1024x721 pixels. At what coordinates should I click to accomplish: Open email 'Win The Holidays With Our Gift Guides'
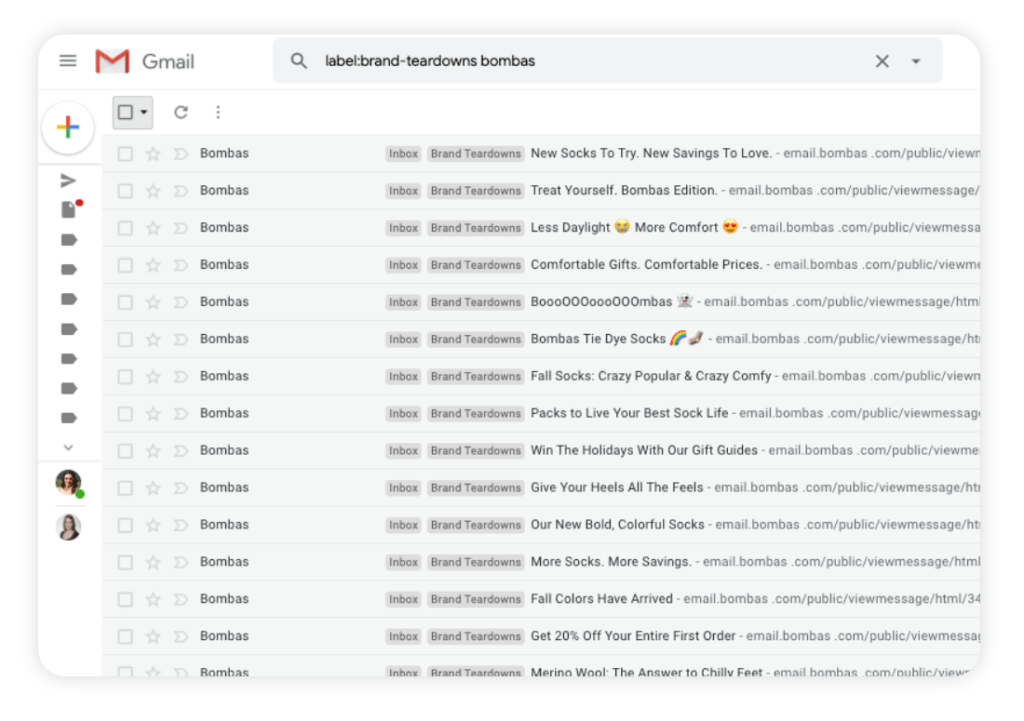pyautogui.click(x=541, y=451)
